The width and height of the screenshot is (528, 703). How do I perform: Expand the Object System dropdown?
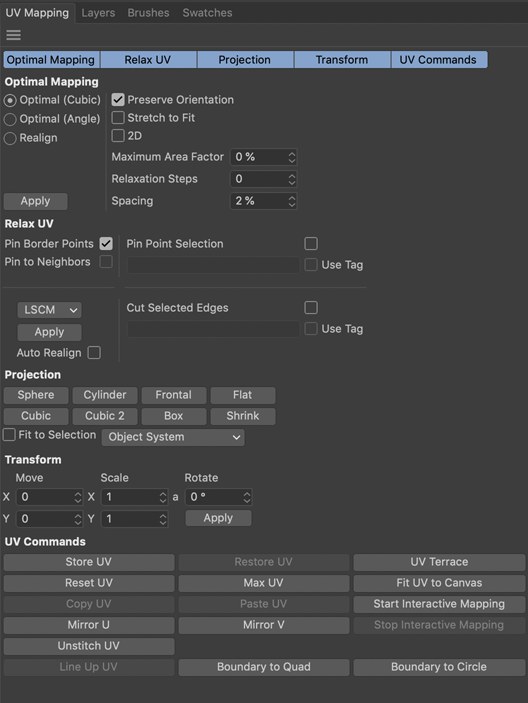(173, 437)
